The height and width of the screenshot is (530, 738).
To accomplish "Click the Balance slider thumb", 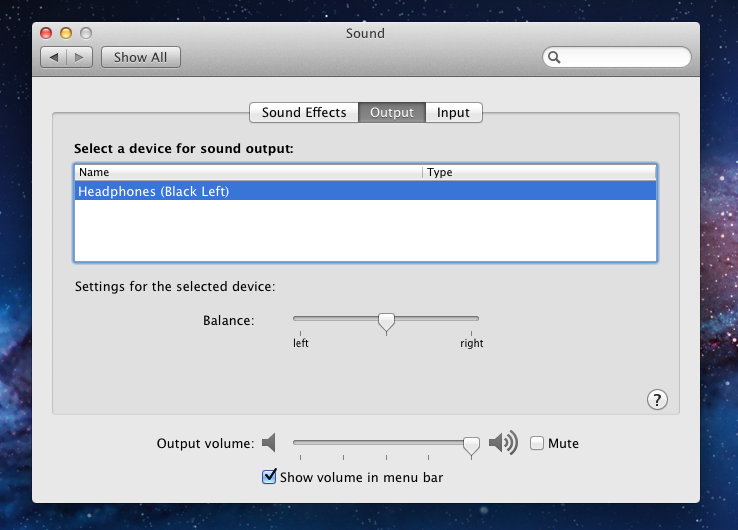I will tap(386, 321).
